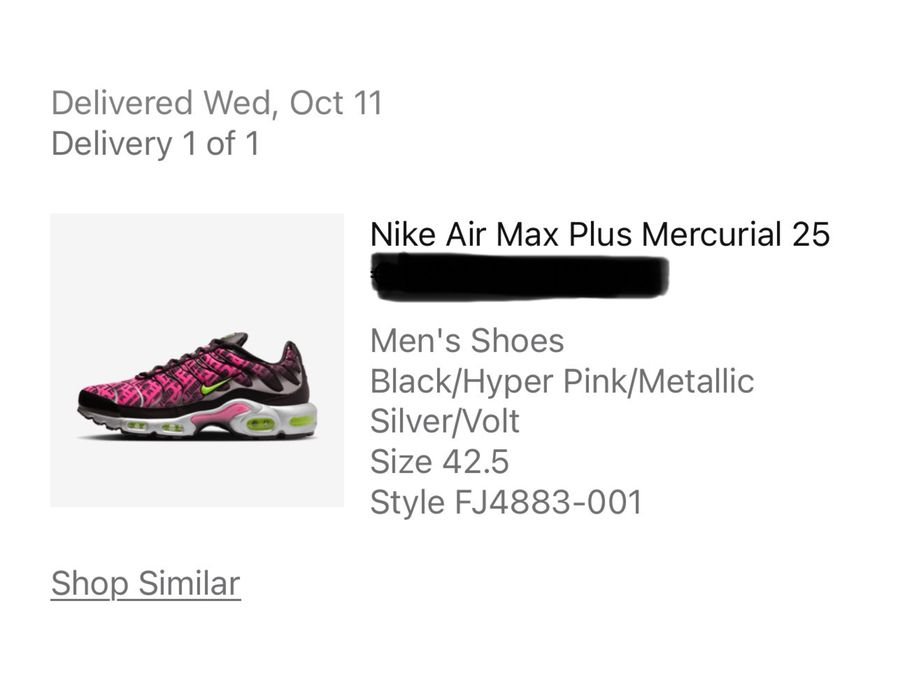
Task: Click the Men's Shoes category text
Action: pos(466,341)
